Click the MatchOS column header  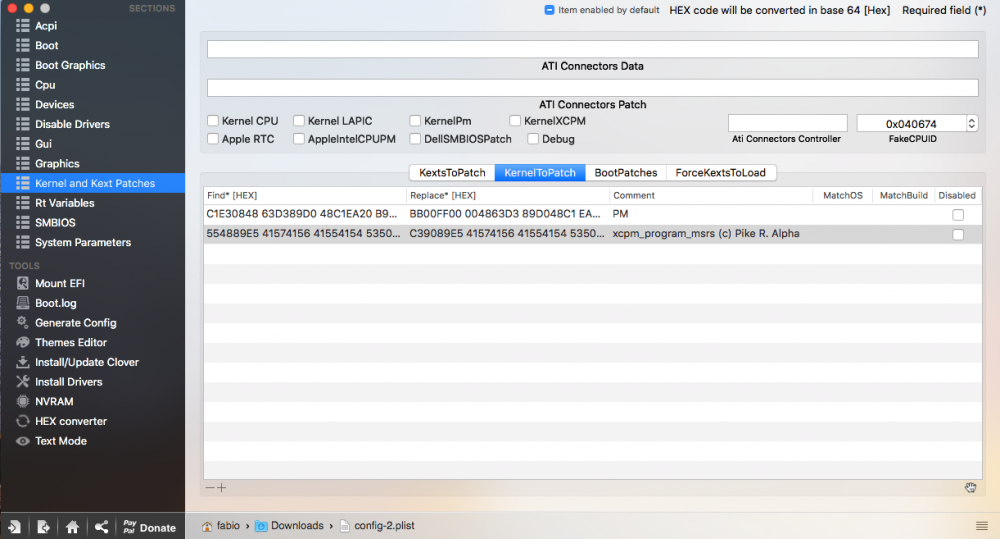pos(842,195)
